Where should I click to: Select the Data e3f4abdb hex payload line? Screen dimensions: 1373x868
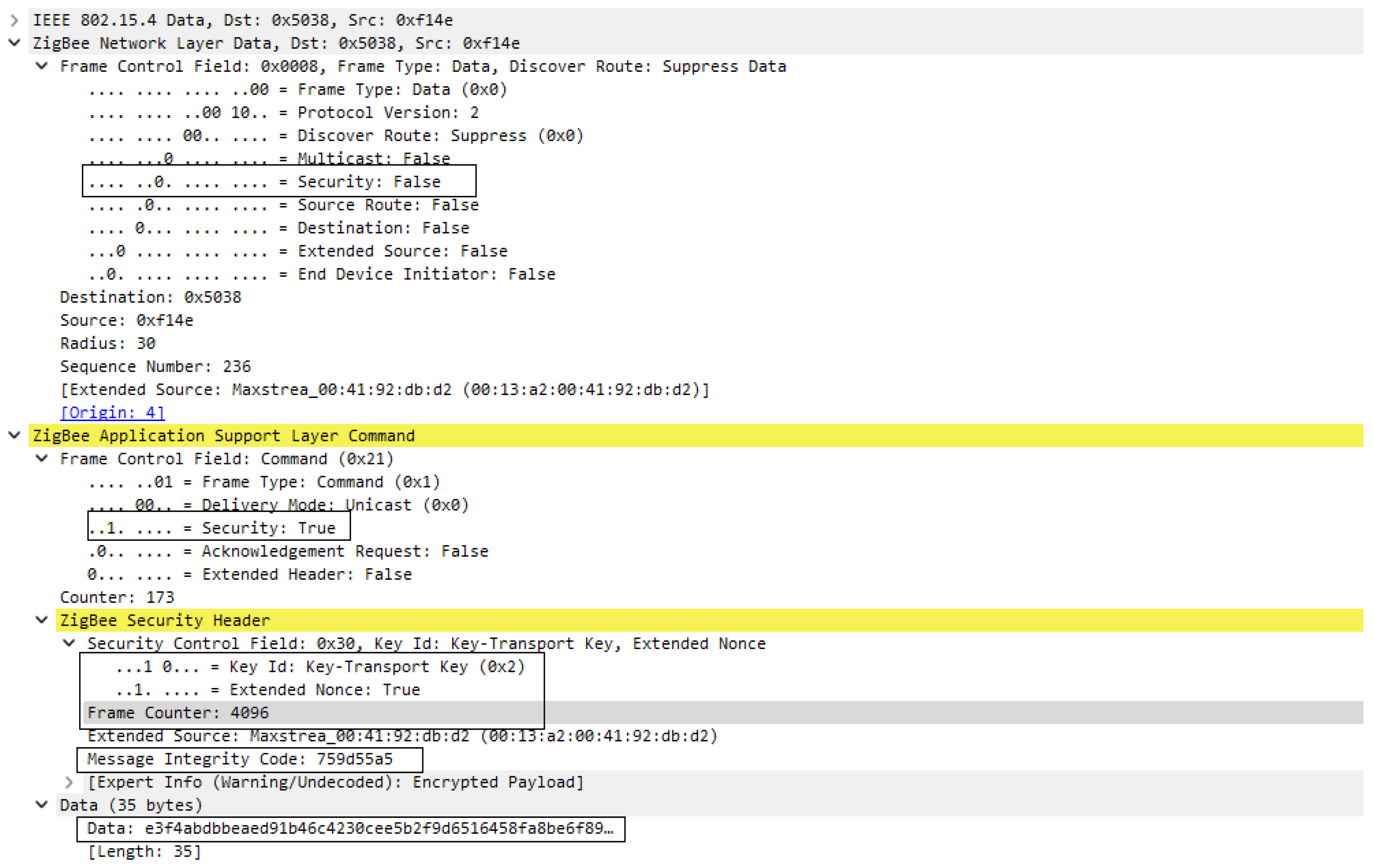pyautogui.click(x=350, y=828)
